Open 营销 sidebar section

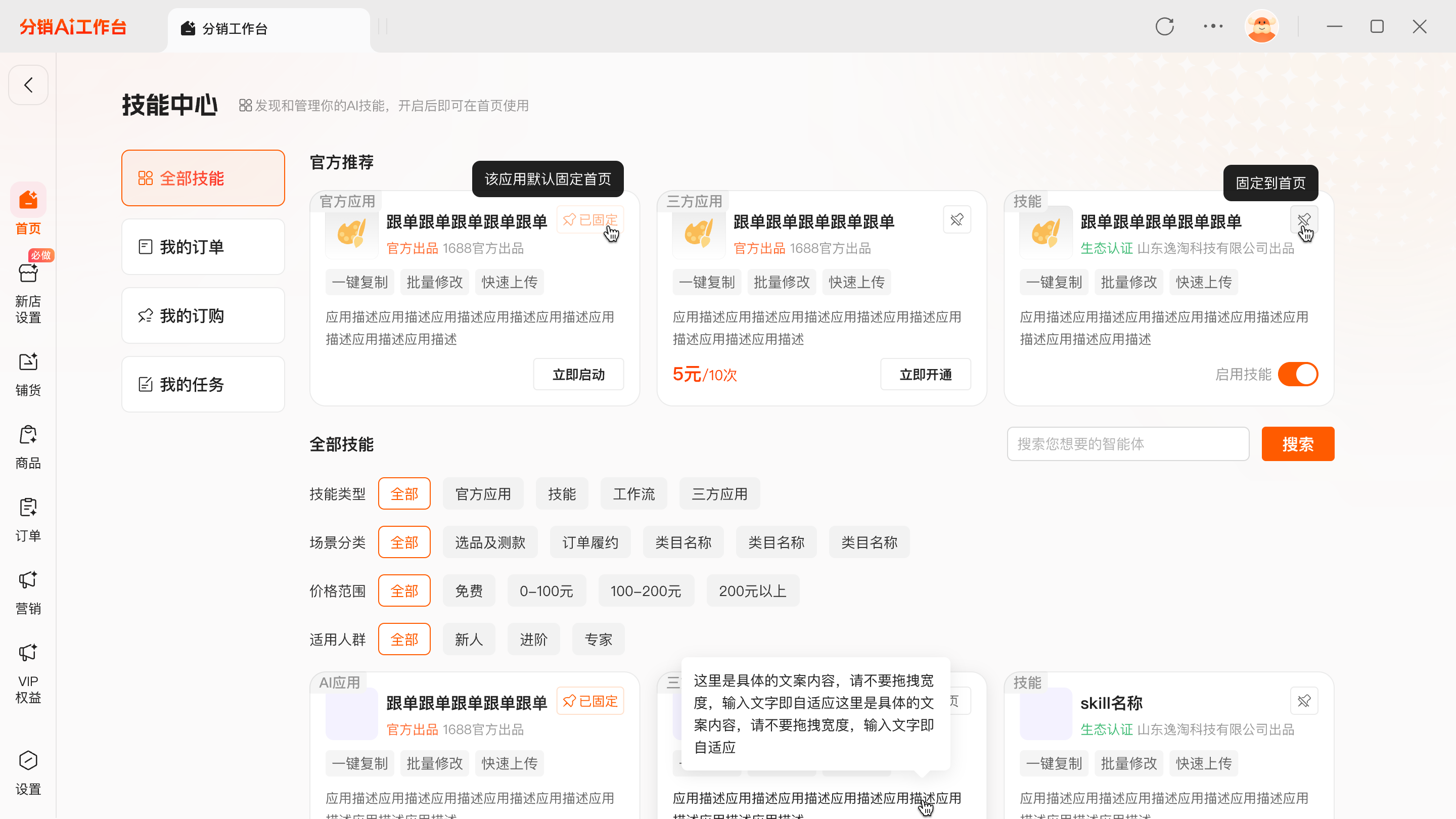28,593
